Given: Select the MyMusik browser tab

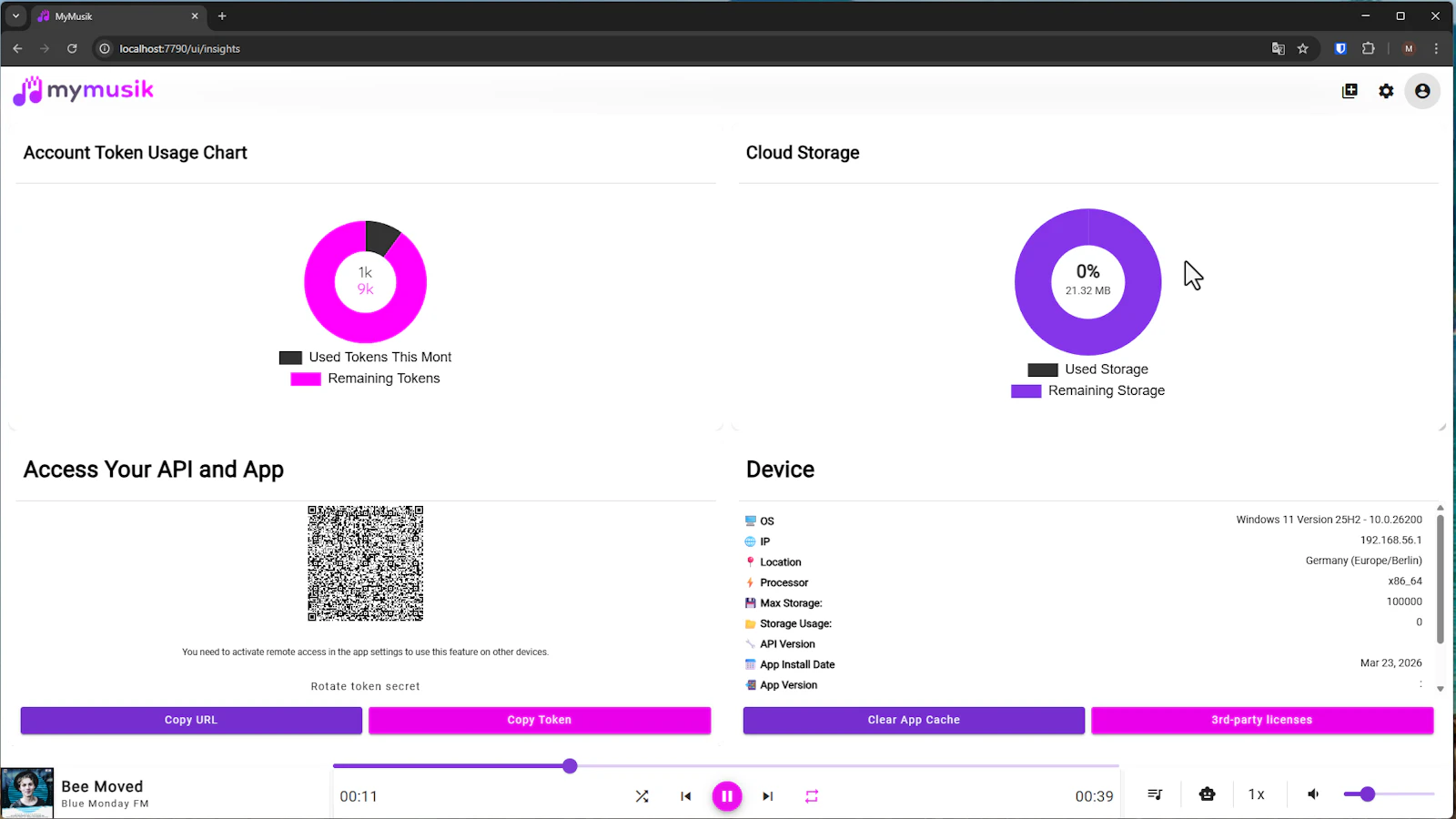Looking at the screenshot, I should 118,16.
